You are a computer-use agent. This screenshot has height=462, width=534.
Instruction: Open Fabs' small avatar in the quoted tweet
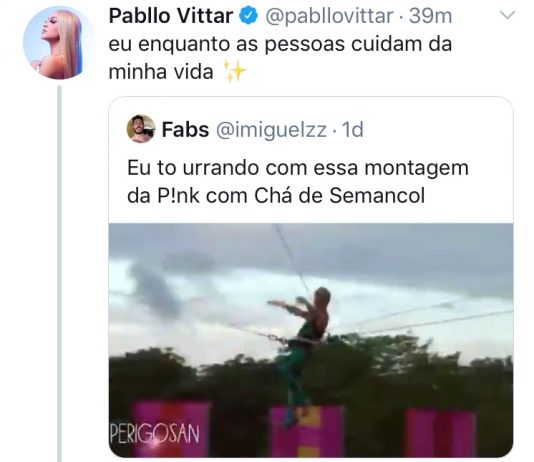pyautogui.click(x=141, y=129)
